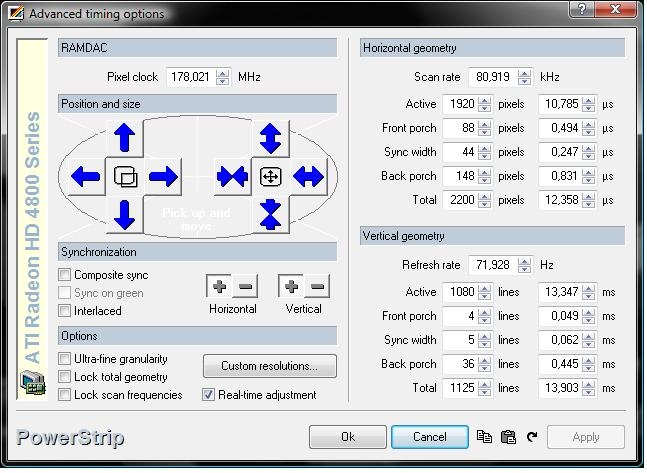This screenshot has height=473, width=647.
Task: Click the center position icon (overlapping squares)
Action: 125,177
